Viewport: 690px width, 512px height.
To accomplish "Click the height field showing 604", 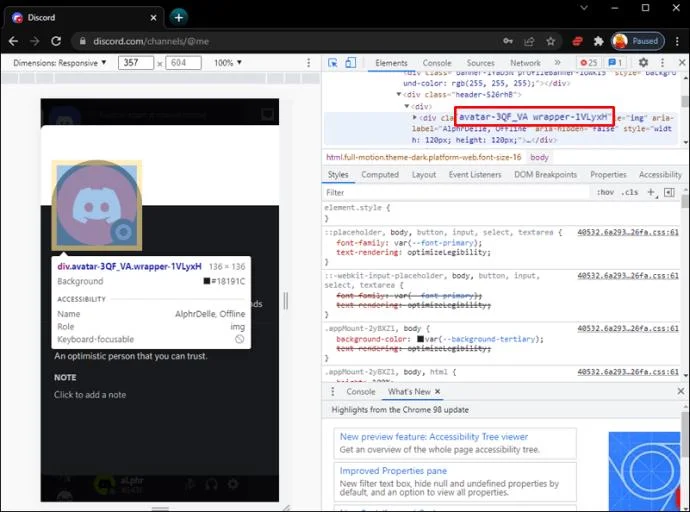I will (x=184, y=62).
